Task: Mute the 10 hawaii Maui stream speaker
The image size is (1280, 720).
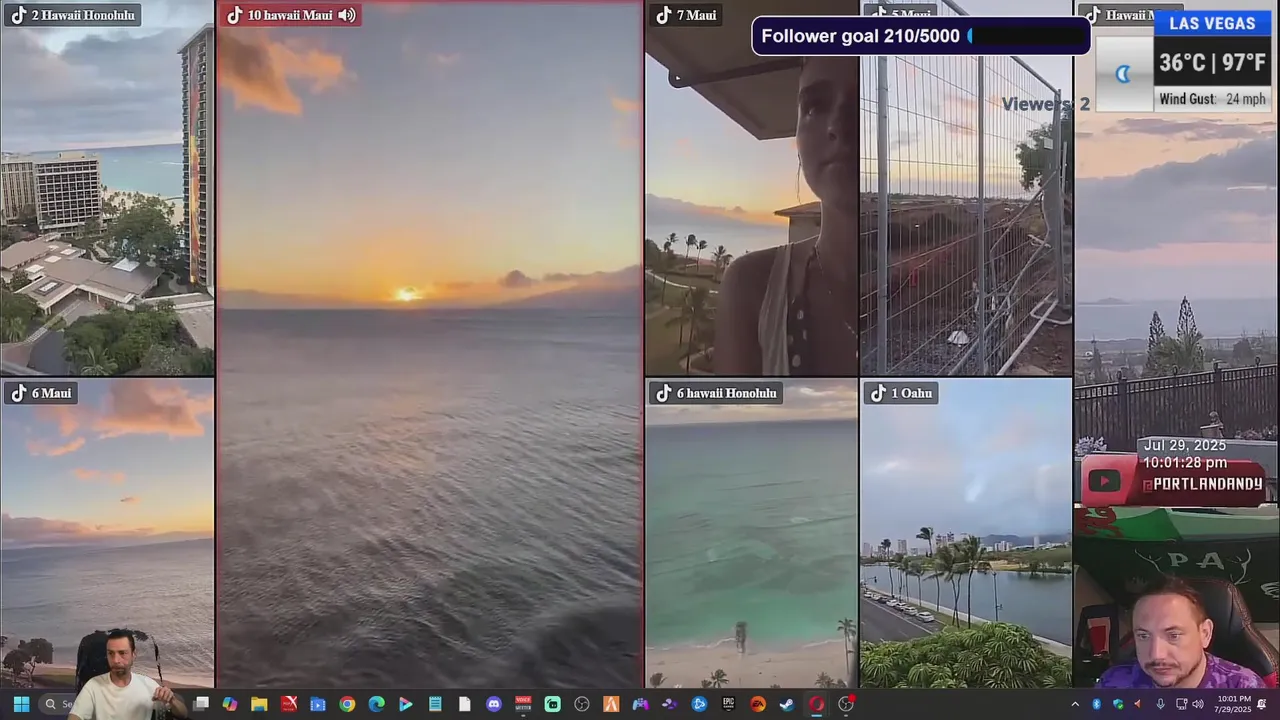Action: coord(346,15)
